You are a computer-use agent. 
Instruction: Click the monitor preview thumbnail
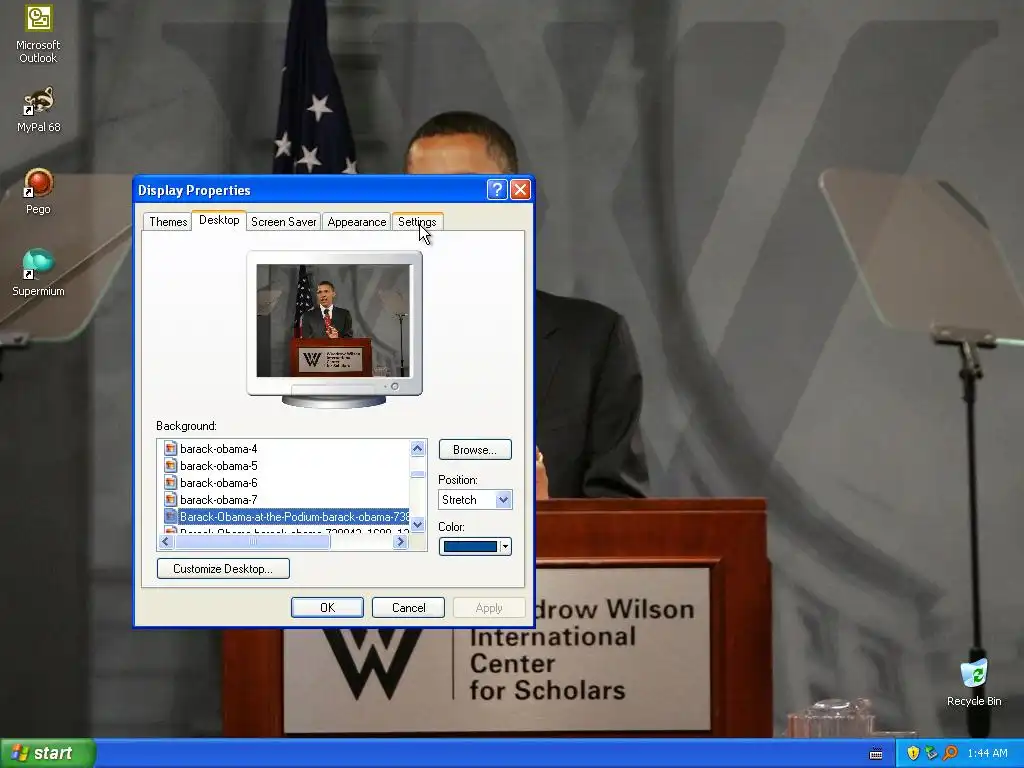point(334,321)
